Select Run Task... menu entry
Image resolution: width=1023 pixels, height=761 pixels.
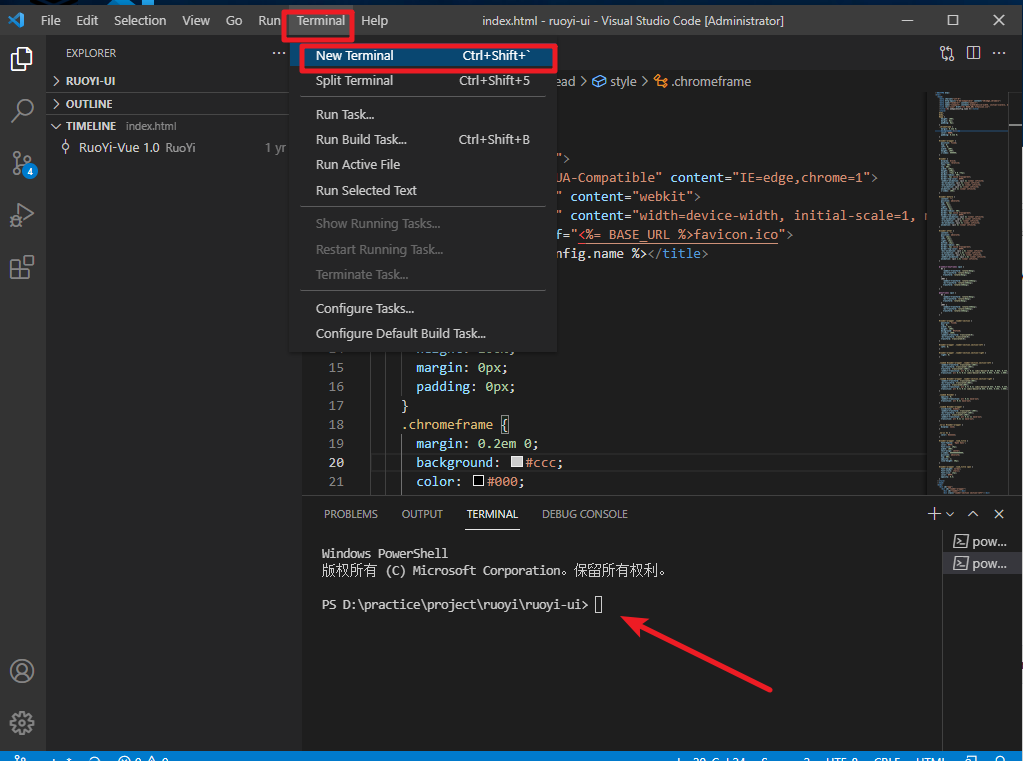click(x=423, y=114)
